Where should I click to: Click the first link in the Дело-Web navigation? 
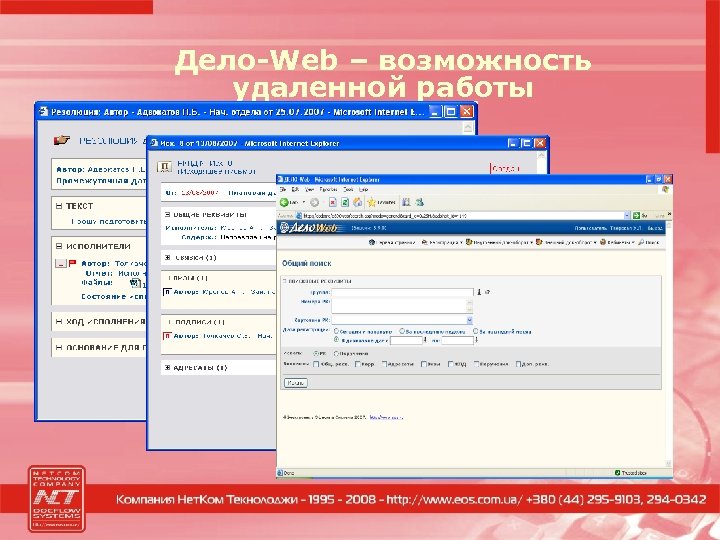[392, 242]
